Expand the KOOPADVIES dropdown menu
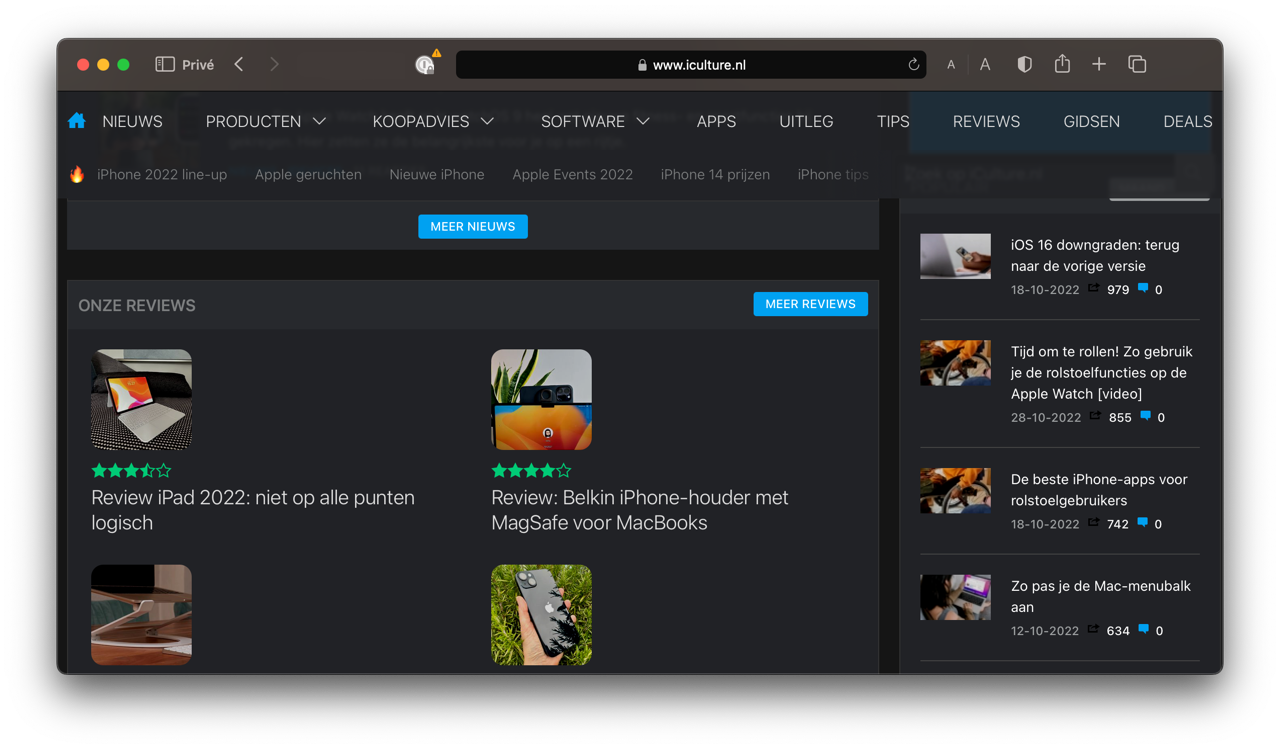 [433, 121]
